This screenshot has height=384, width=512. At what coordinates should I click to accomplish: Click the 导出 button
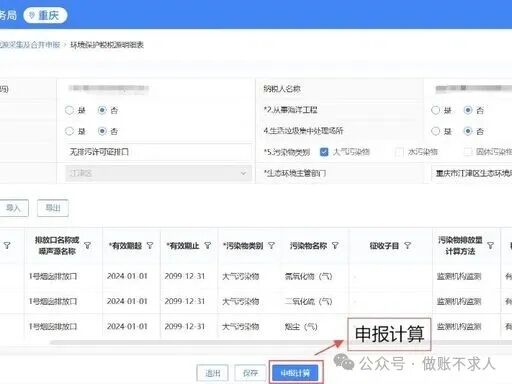(53, 208)
